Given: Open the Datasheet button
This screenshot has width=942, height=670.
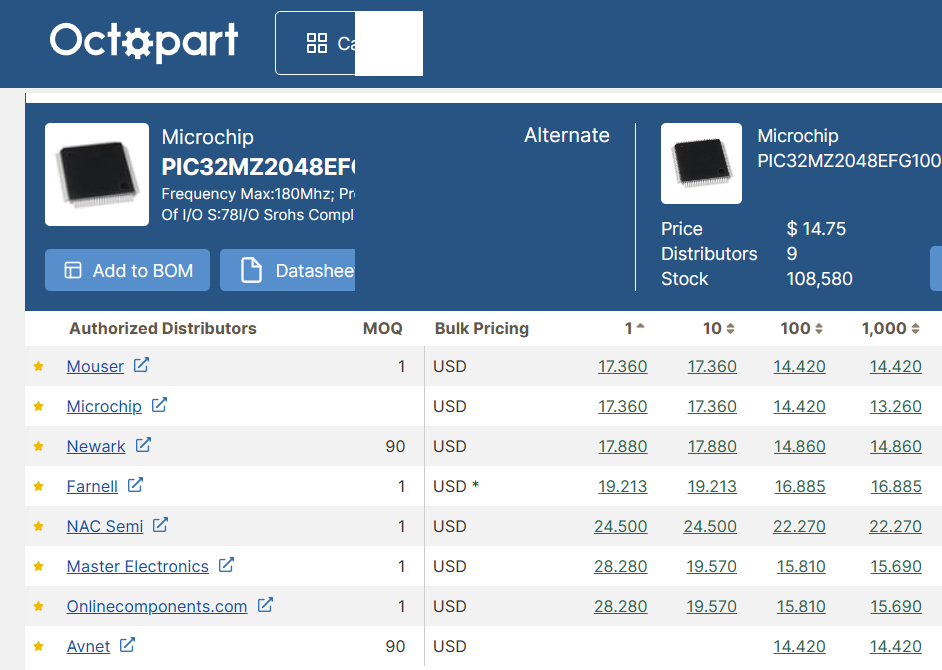Looking at the screenshot, I should pyautogui.click(x=288, y=270).
